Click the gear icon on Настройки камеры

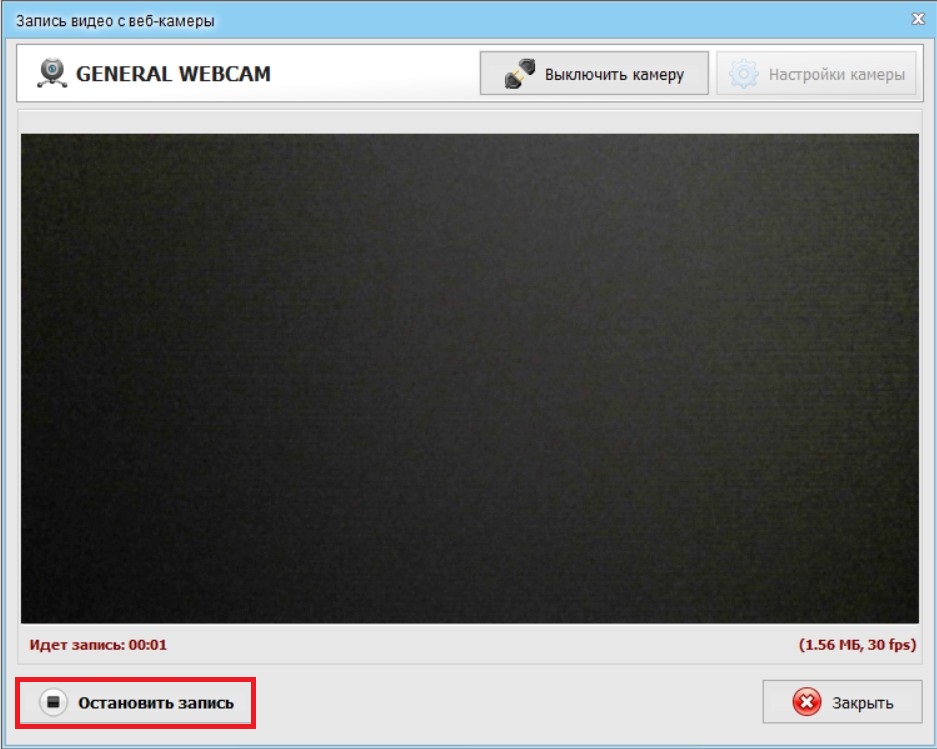743,74
